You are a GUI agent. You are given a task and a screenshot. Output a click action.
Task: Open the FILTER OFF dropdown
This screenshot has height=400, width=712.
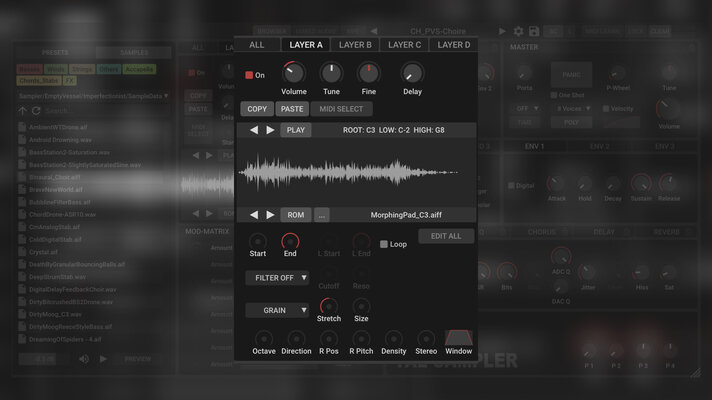point(277,278)
